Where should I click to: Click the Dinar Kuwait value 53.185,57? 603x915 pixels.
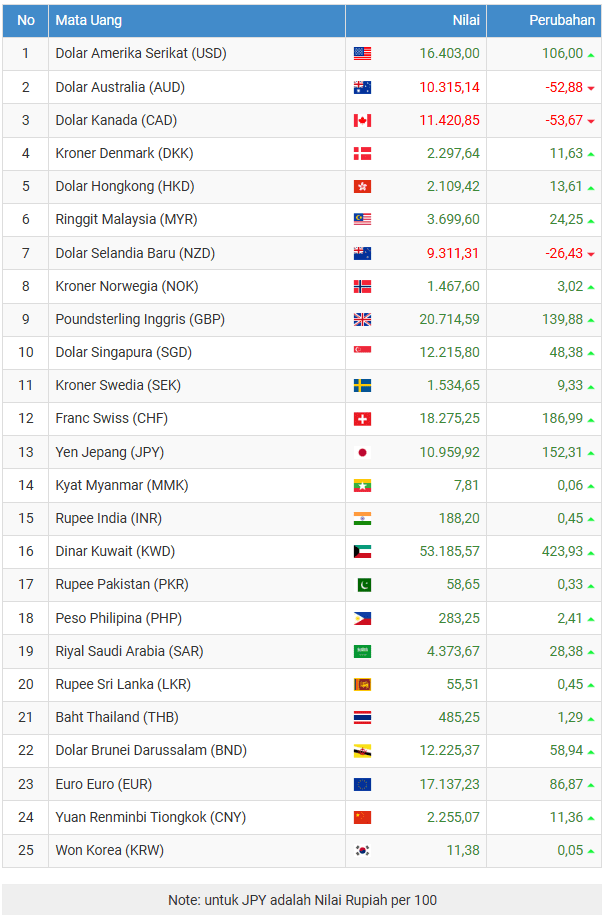[x=449, y=551]
